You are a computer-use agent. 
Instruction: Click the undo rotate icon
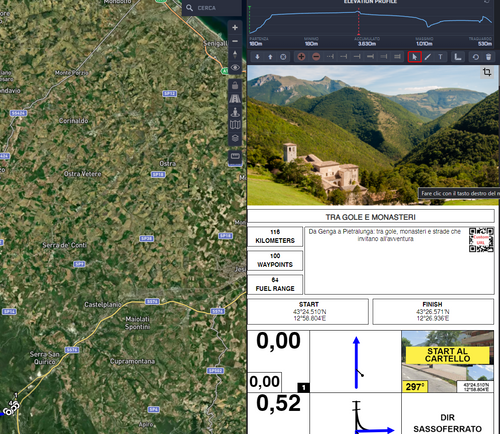(x=476, y=57)
